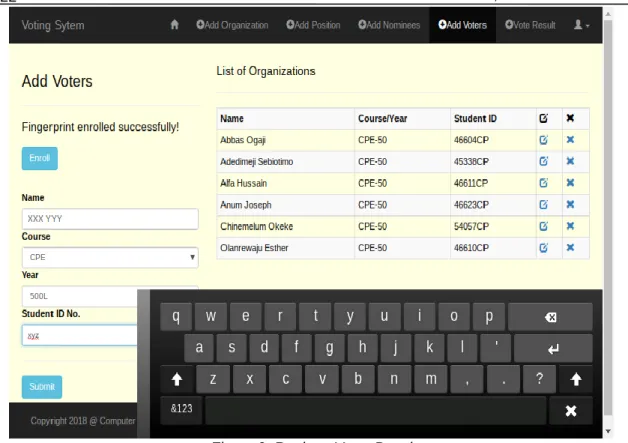Tap the w key
This screenshot has width=628, height=443.
[x=211, y=316]
